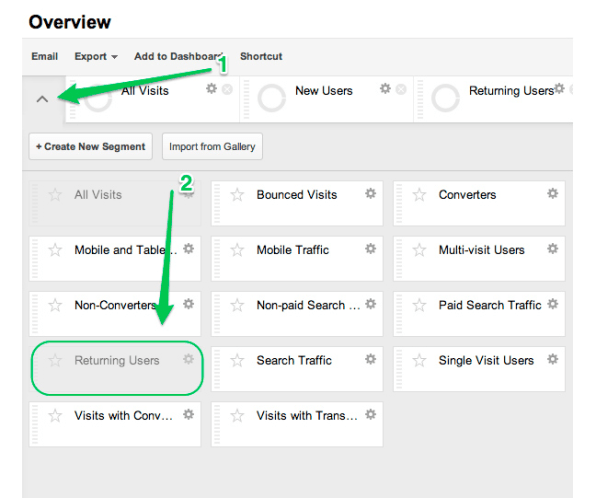Star the Bounced Visits segment

pyautogui.click(x=238, y=195)
